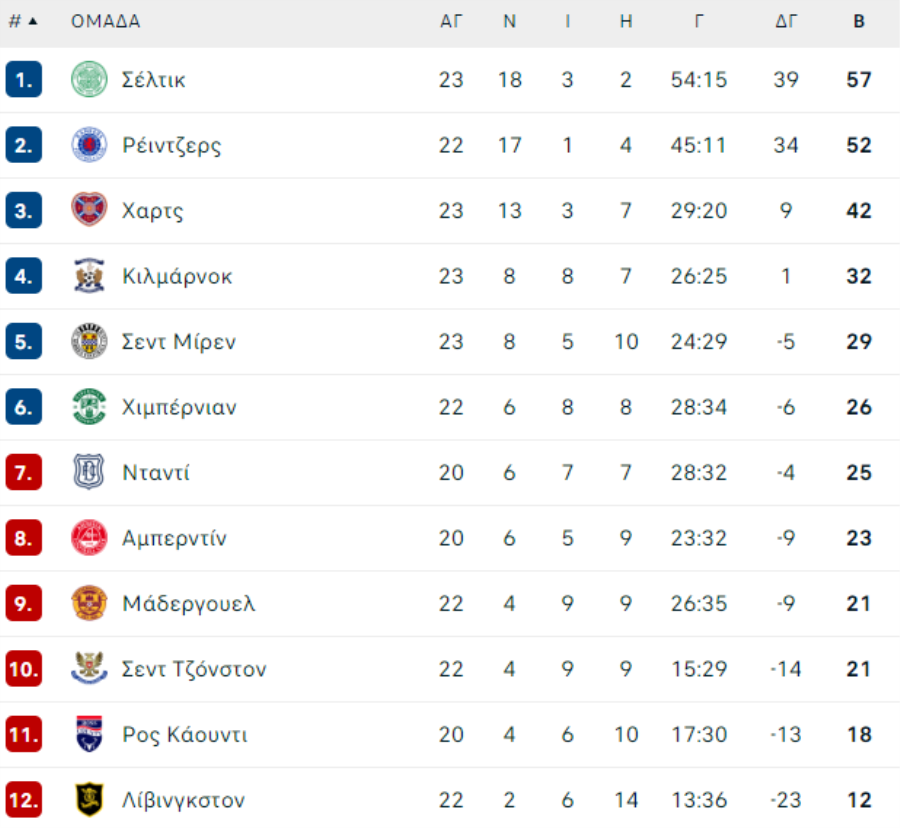Image resolution: width=900 pixels, height=828 pixels.
Task: Click Ρος Κάουντι row points value 18
Action: pyautogui.click(x=859, y=734)
